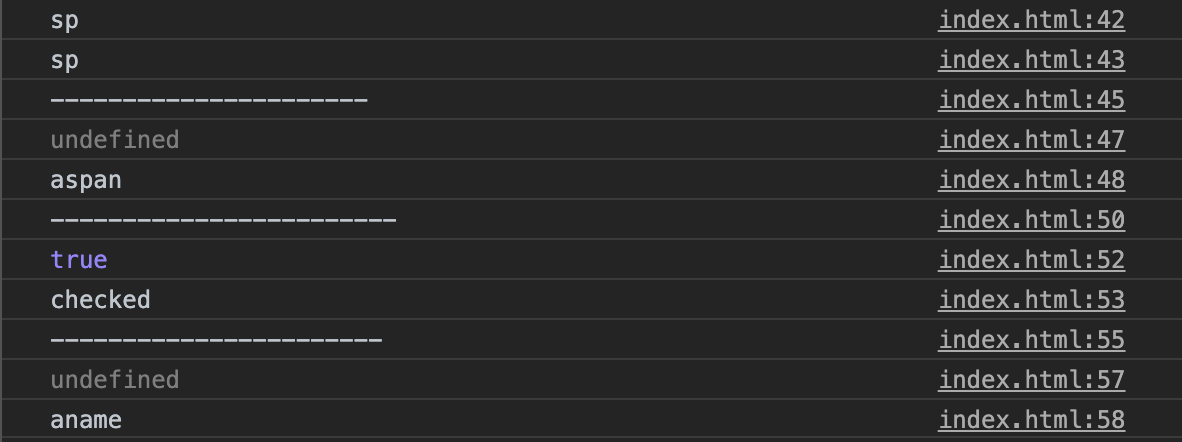Click the last 'undefined' log entry

[x=114, y=380]
